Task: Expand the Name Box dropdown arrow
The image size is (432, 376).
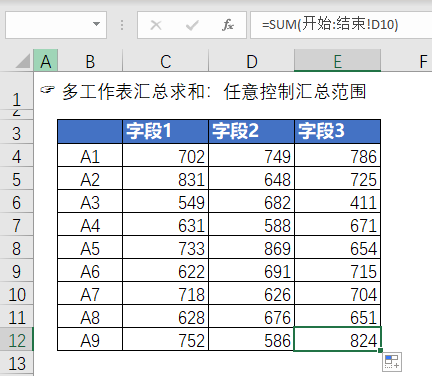Action: click(x=96, y=24)
